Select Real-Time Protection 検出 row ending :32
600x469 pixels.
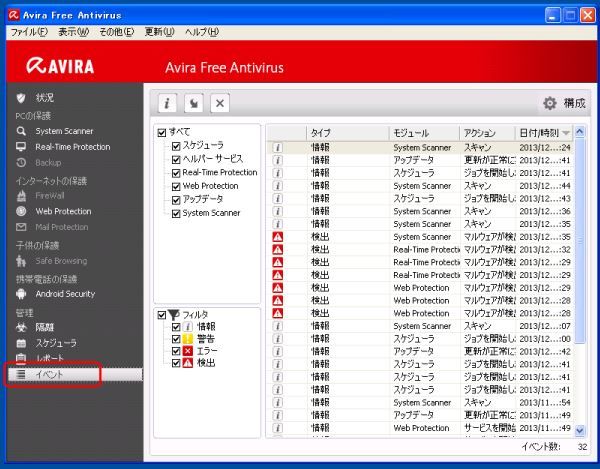point(419,249)
